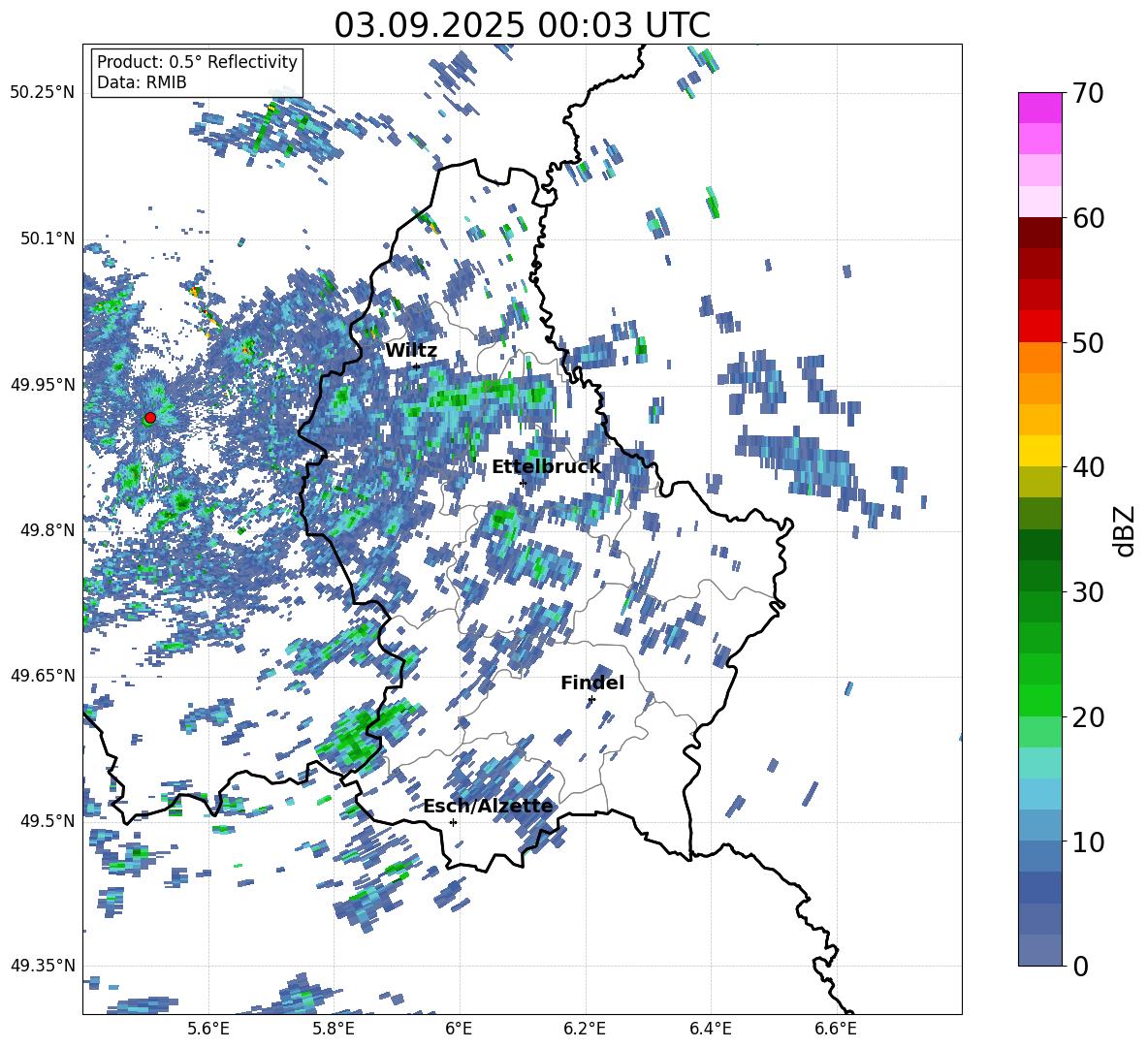Click the Esch/Alzette station cross marker
Screen dimensions: 1148x1048
click(x=453, y=822)
